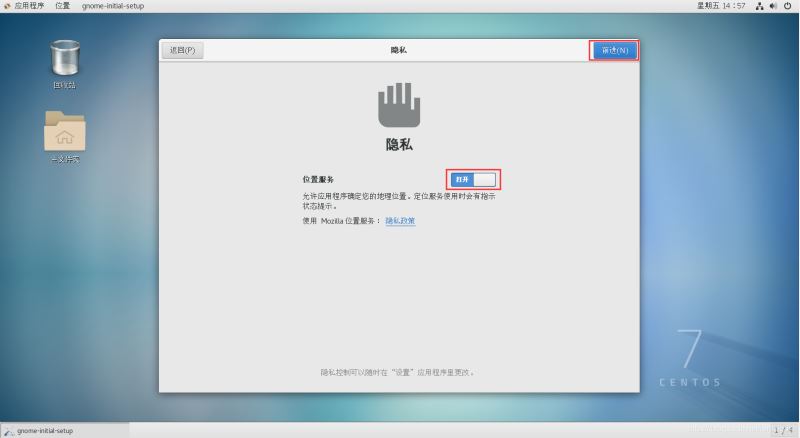Toggle the location services (位置服务) switch off
This screenshot has height=438, width=800.
pos(473,179)
